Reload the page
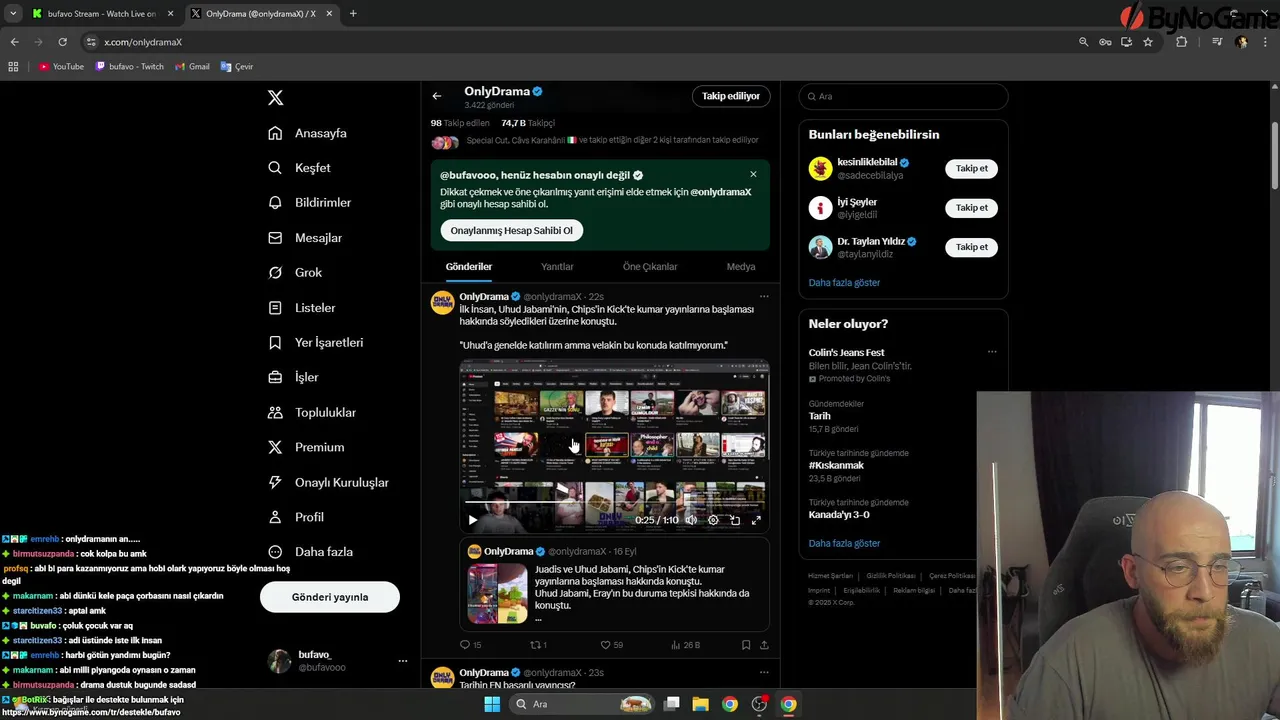The image size is (1280, 720). point(62,42)
